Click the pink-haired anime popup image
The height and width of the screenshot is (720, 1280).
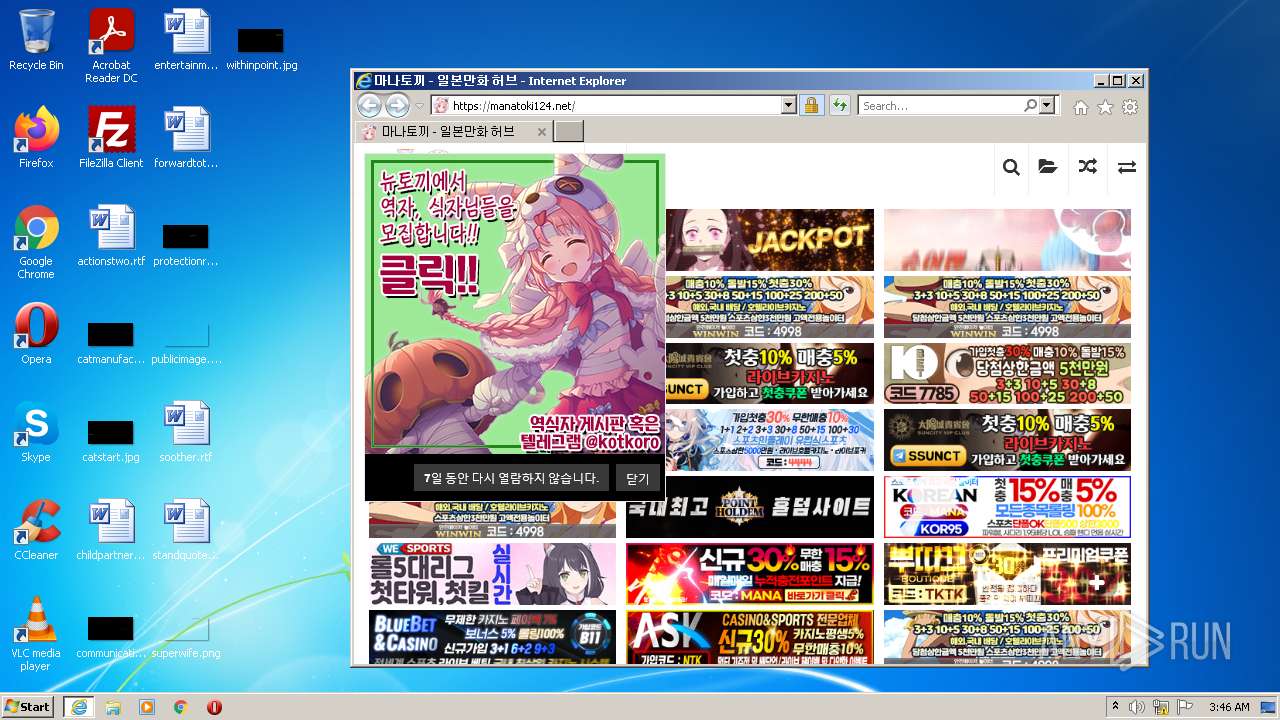tap(515, 304)
